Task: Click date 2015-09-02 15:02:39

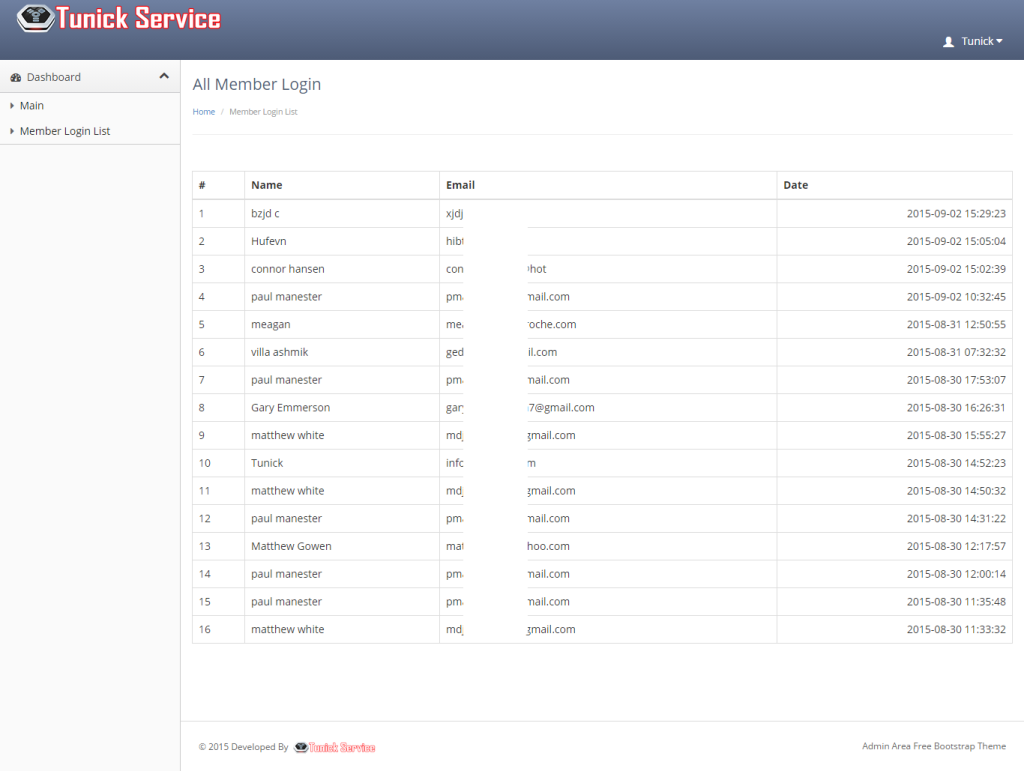Action: (x=956, y=269)
